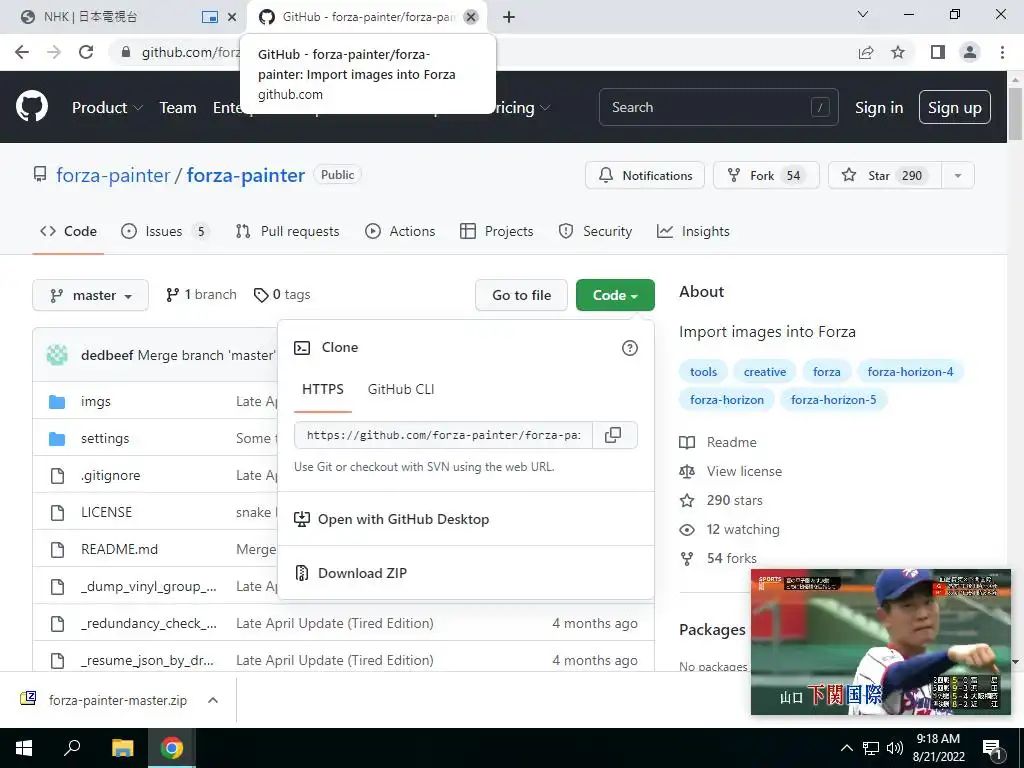Click the volume speaker tray icon
This screenshot has width=1024, height=768.
tap(895, 748)
